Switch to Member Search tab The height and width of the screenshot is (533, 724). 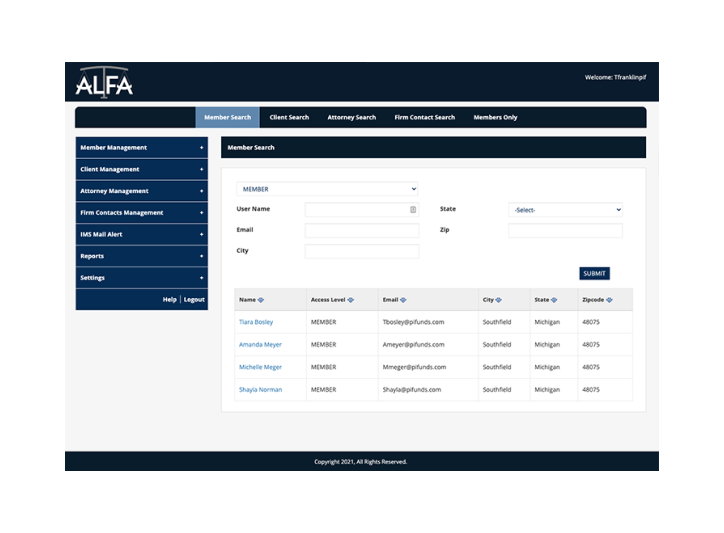pyautogui.click(x=228, y=117)
